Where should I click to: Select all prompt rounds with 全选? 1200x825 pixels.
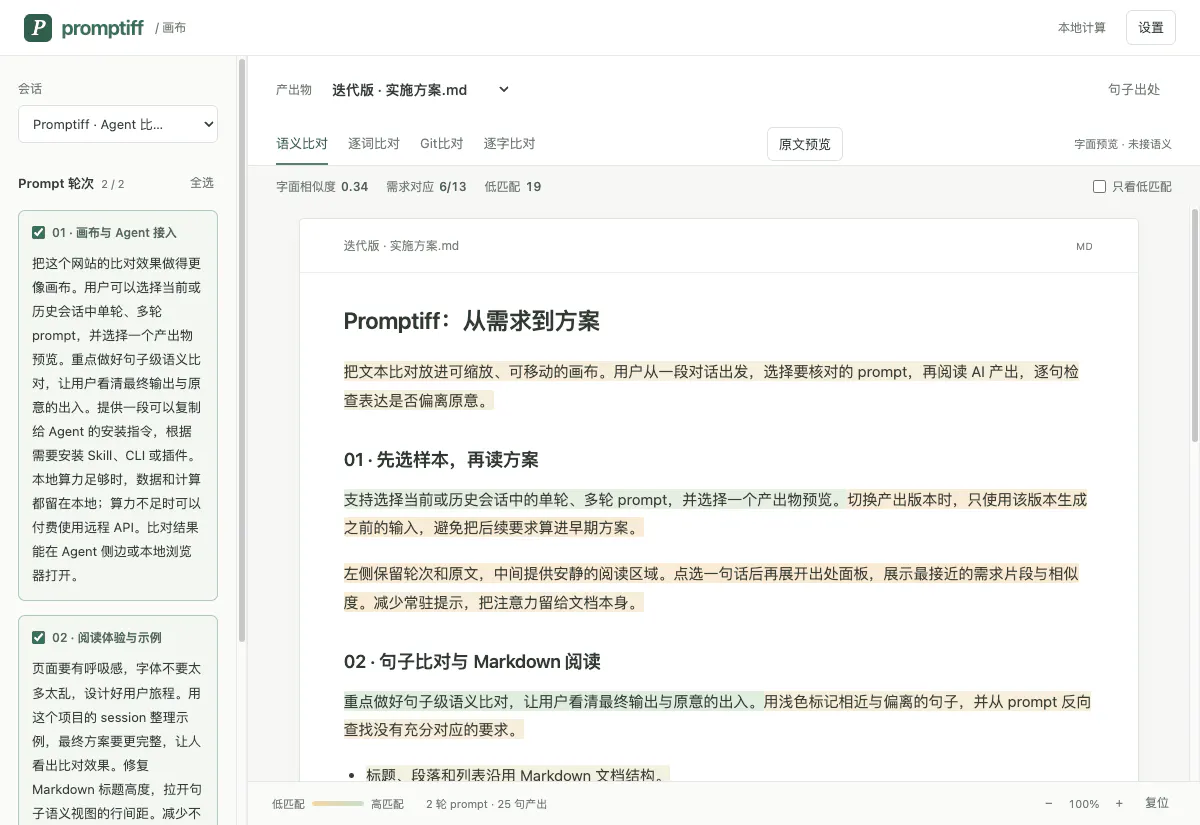(202, 183)
